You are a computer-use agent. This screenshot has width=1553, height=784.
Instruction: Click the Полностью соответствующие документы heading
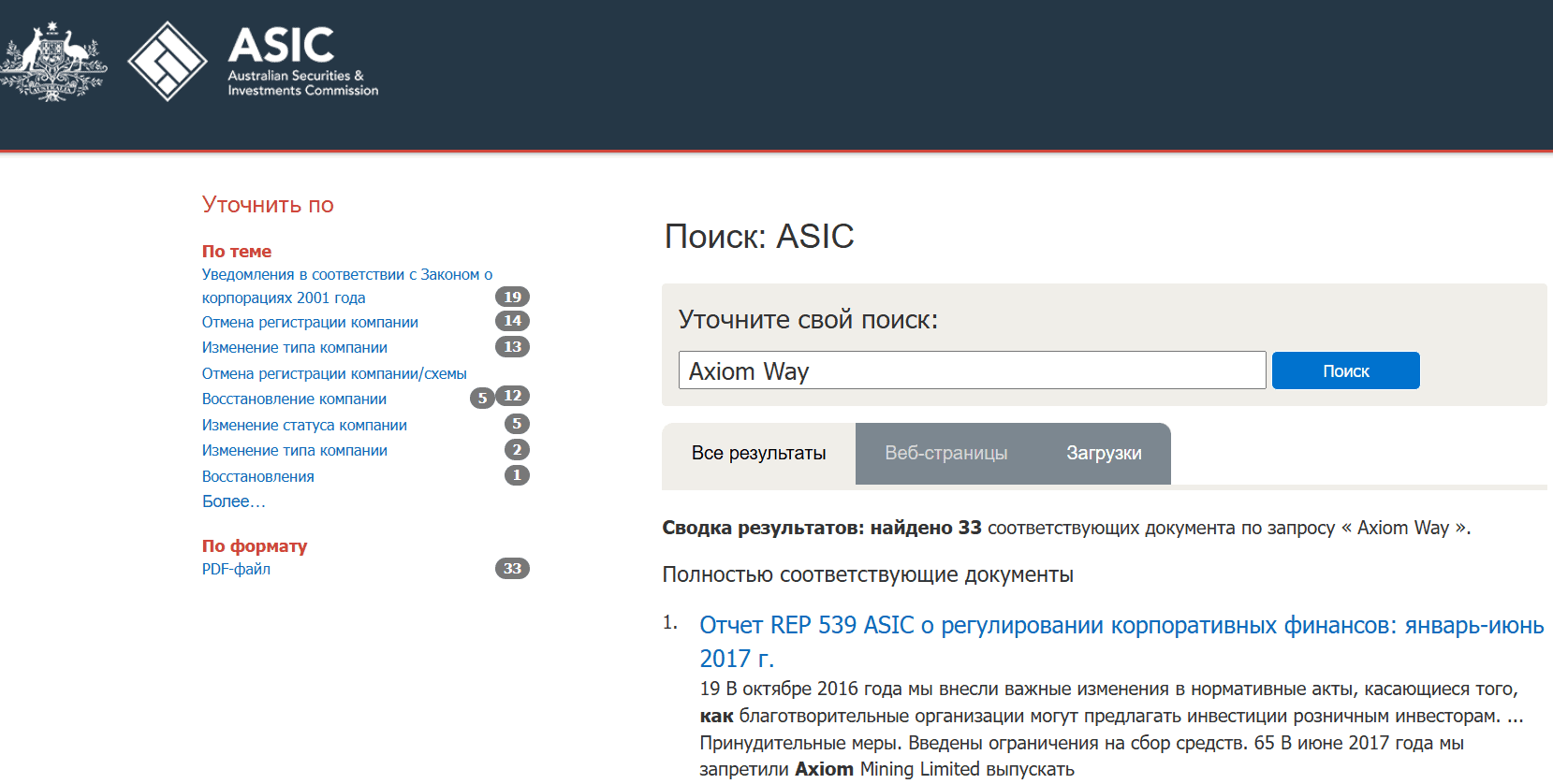coord(868,574)
